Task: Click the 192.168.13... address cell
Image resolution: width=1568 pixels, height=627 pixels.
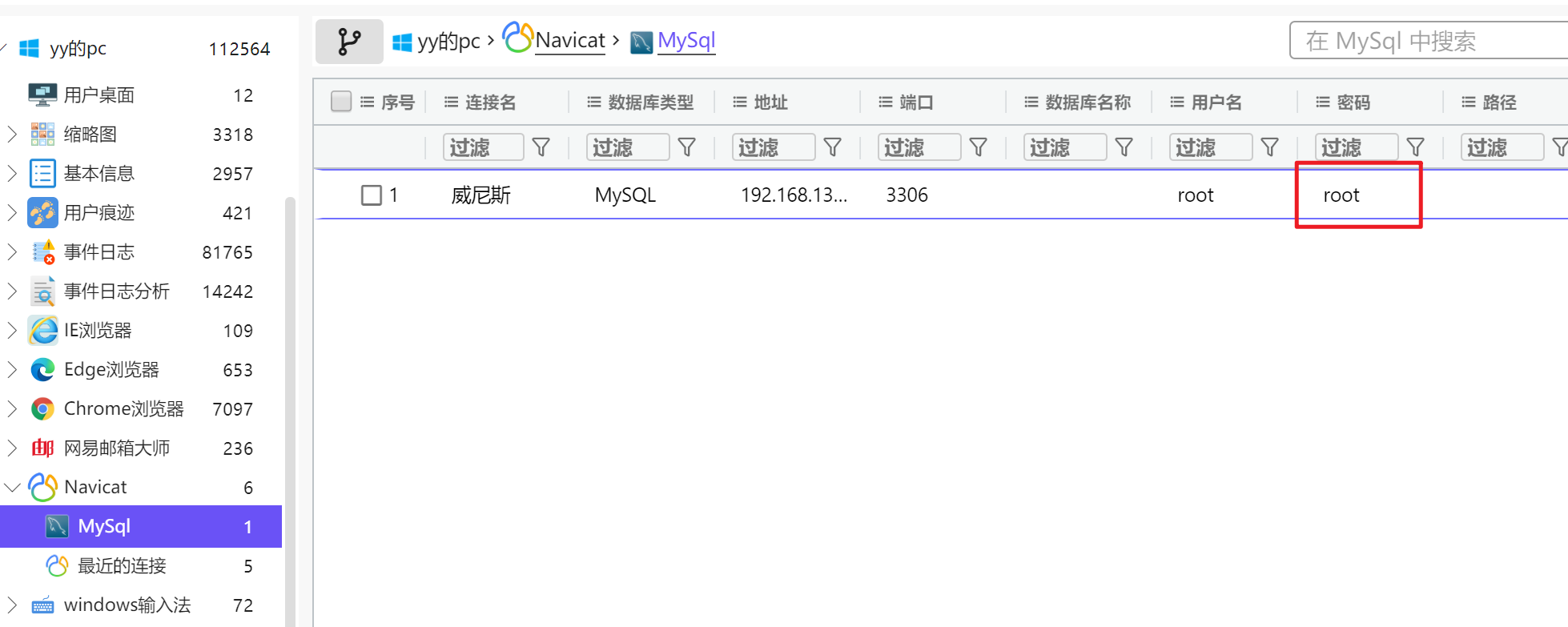Action: (x=794, y=195)
